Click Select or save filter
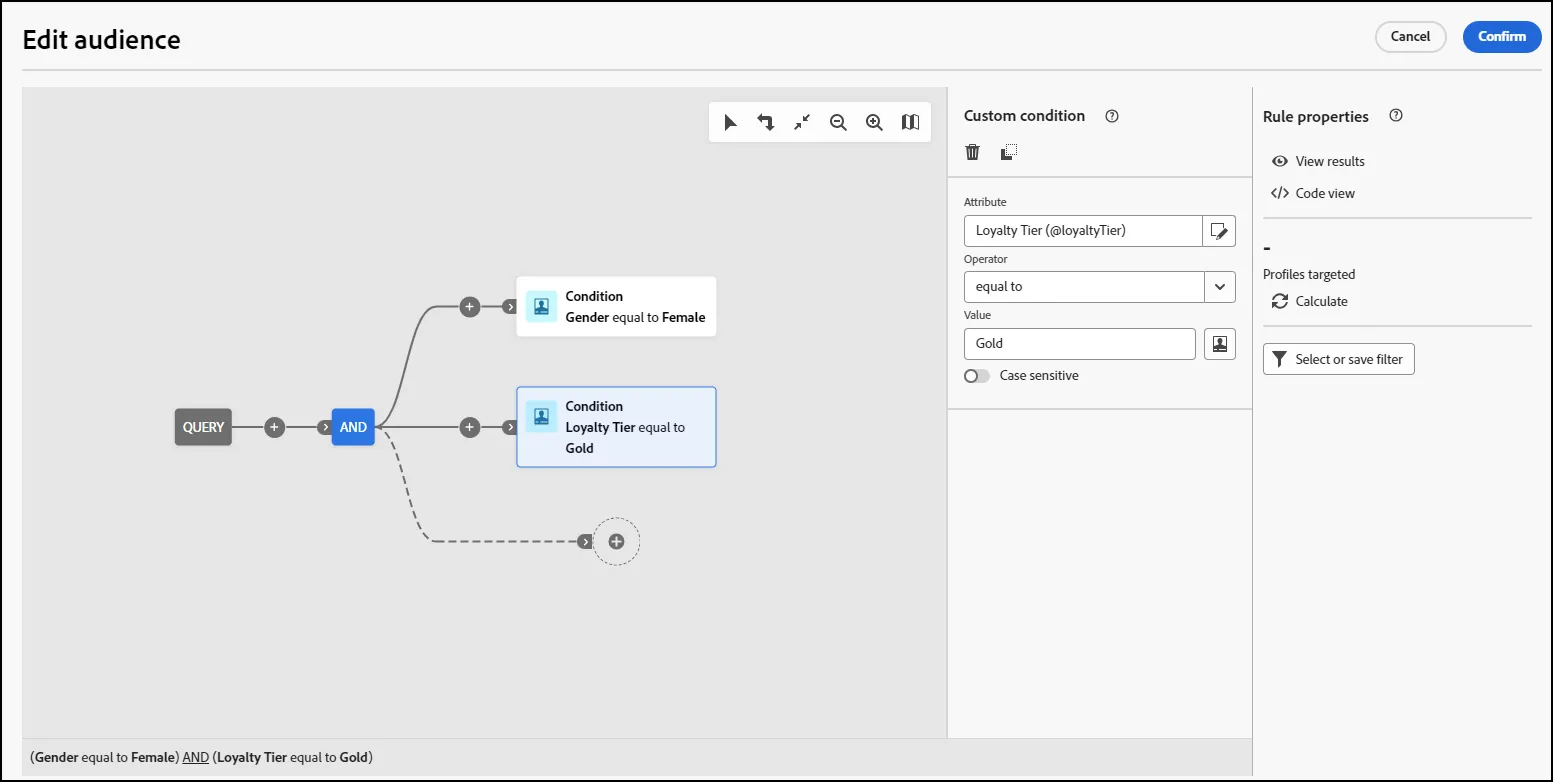 pos(1339,359)
